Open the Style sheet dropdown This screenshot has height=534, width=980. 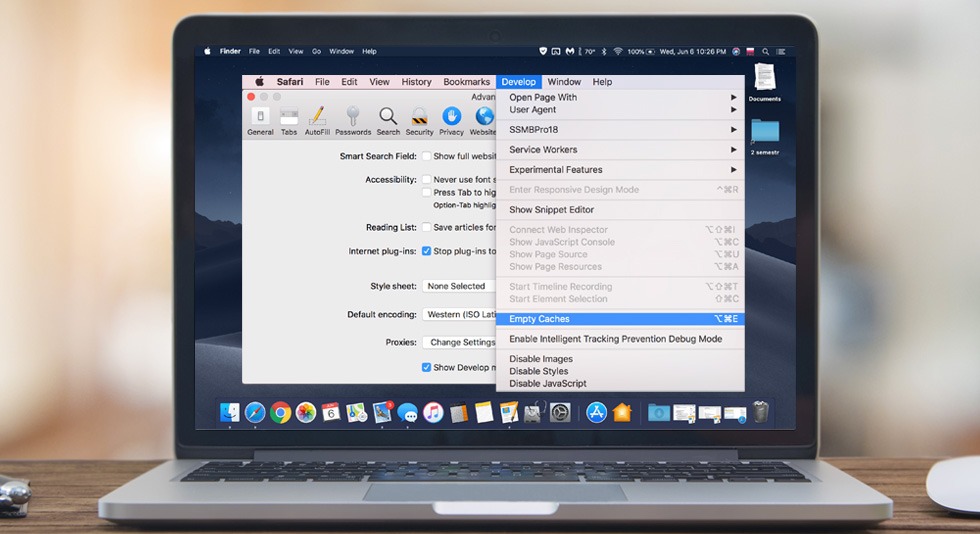pyautogui.click(x=459, y=286)
